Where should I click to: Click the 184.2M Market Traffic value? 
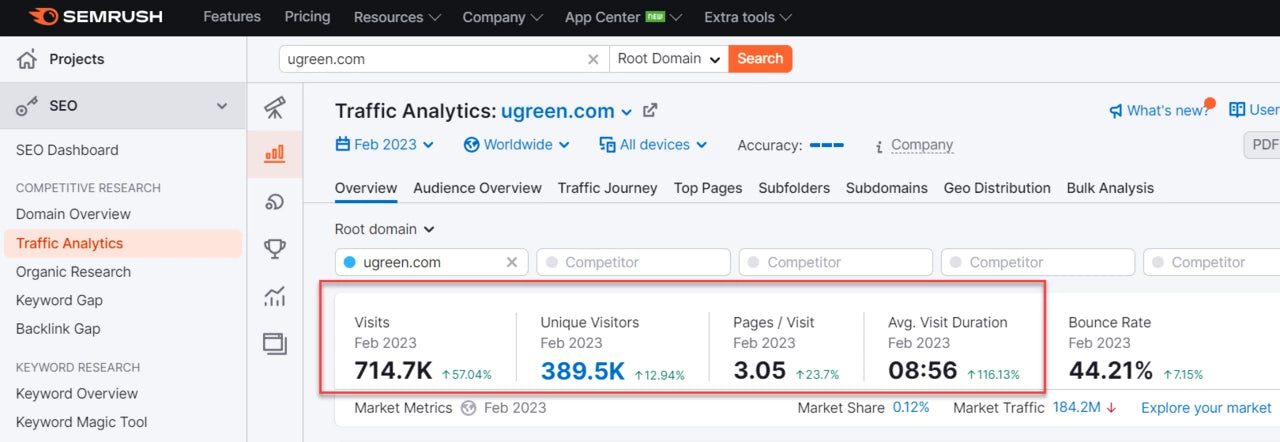coord(1076,408)
